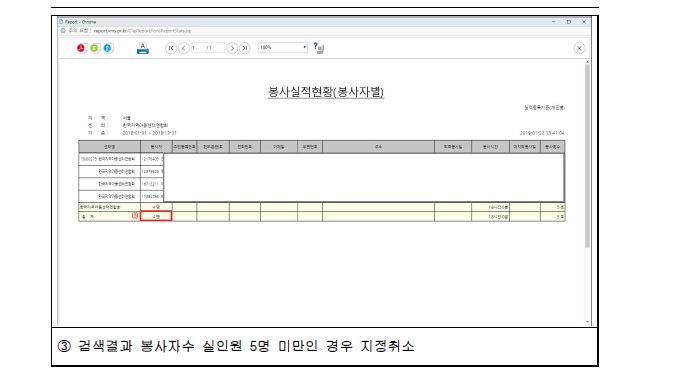Export the report as HWP document

pos(108,48)
